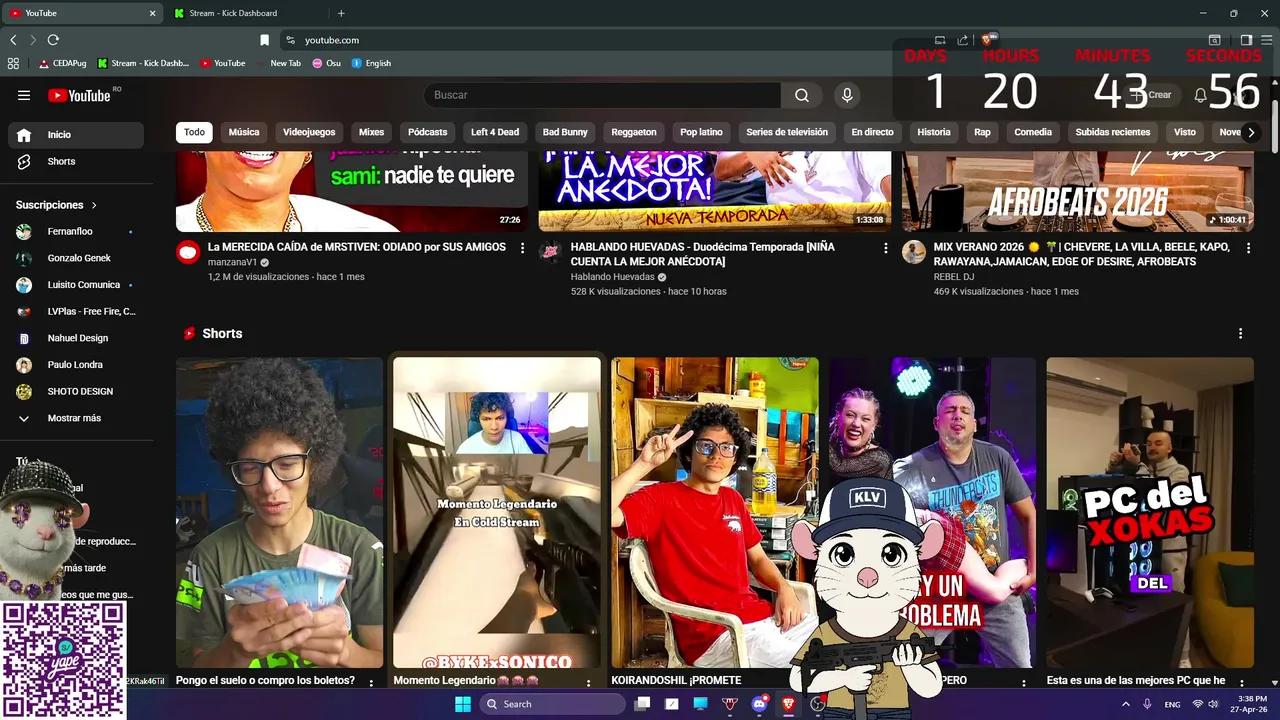Viewport: 1280px width, 720px height.
Task: Open 'La MERECIDA CAÍDA de MRSTIVEN' video title
Action: pyautogui.click(x=357, y=247)
